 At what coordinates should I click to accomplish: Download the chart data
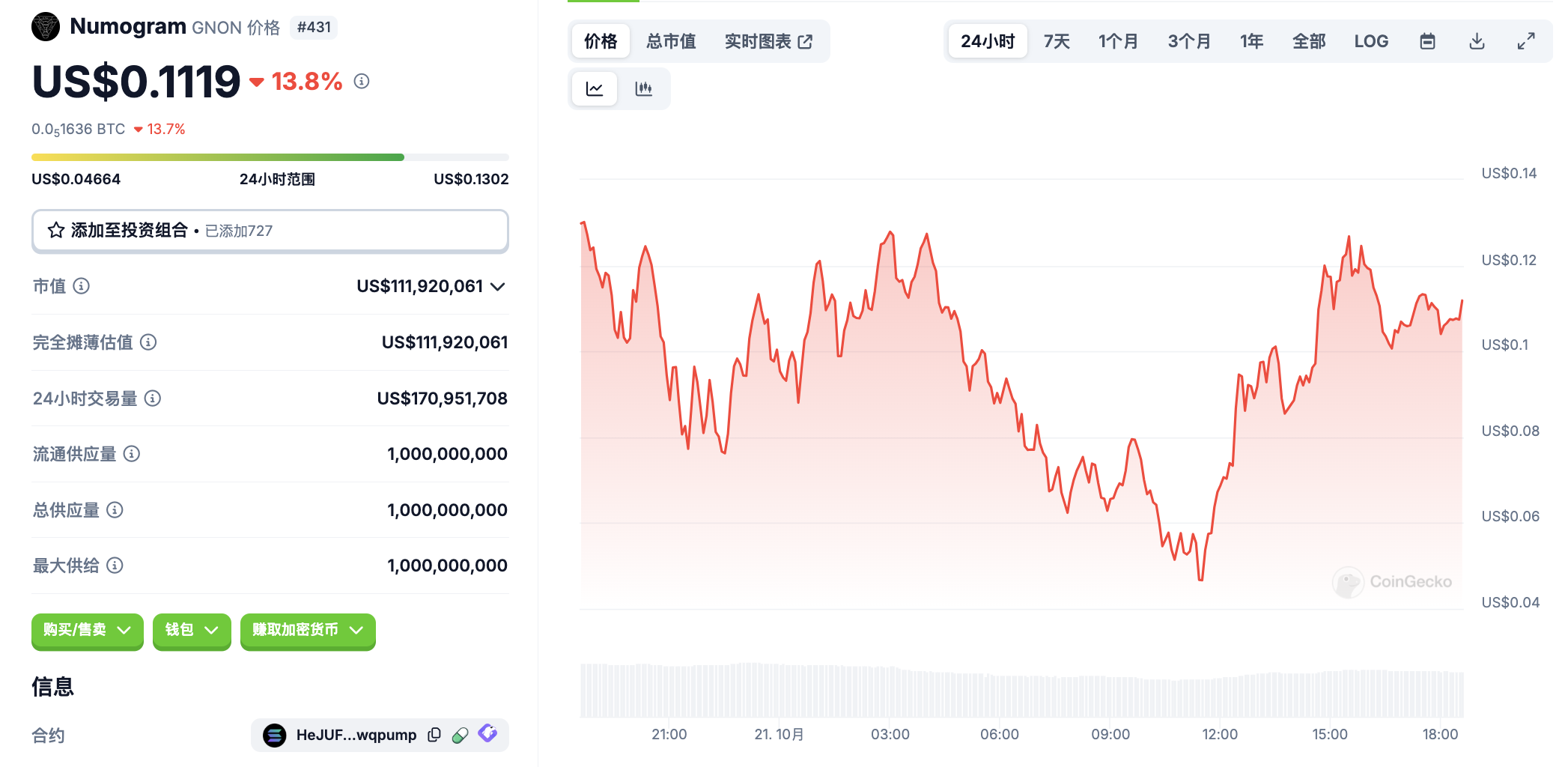click(x=1477, y=41)
